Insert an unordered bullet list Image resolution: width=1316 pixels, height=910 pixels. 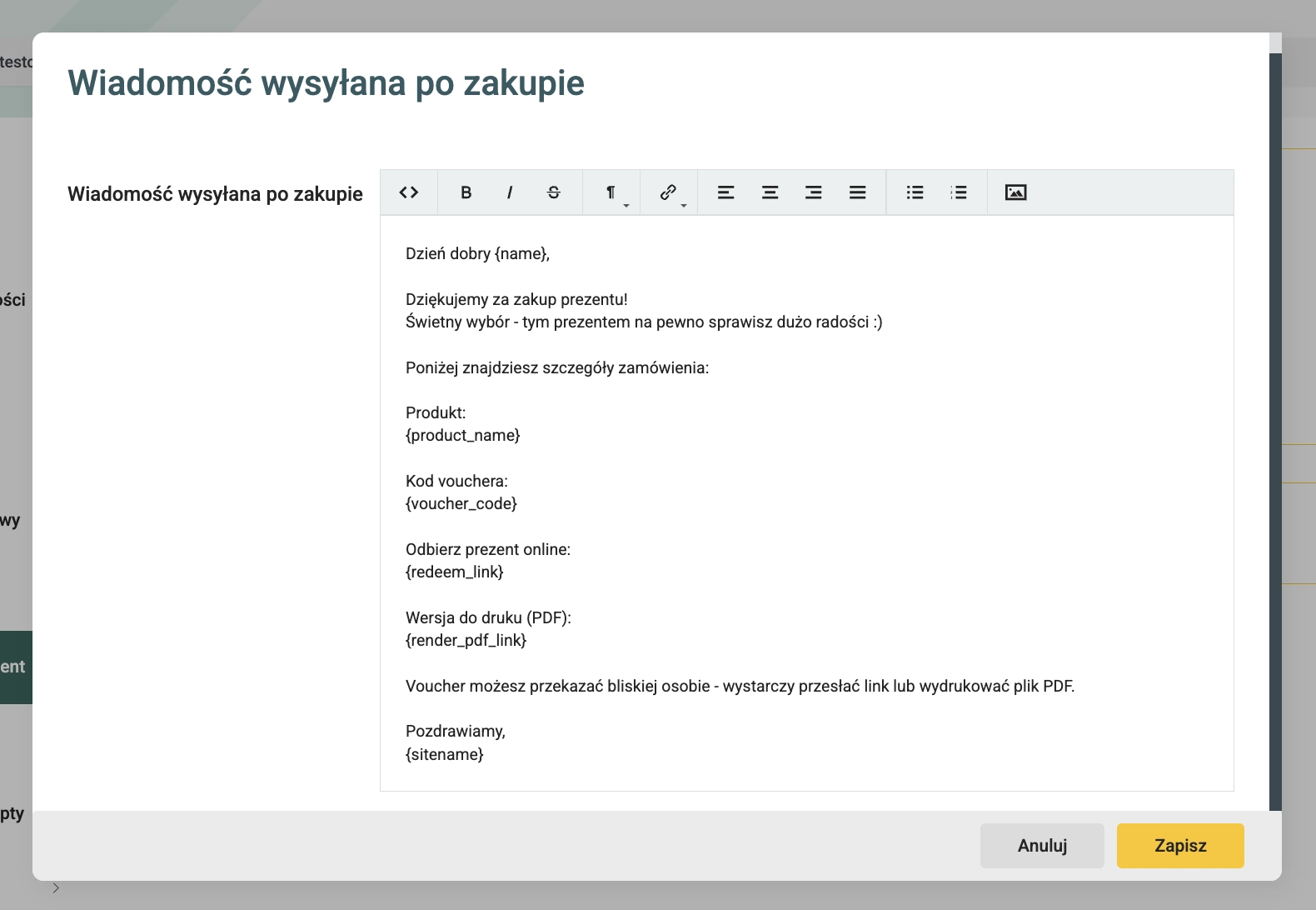tap(915, 192)
